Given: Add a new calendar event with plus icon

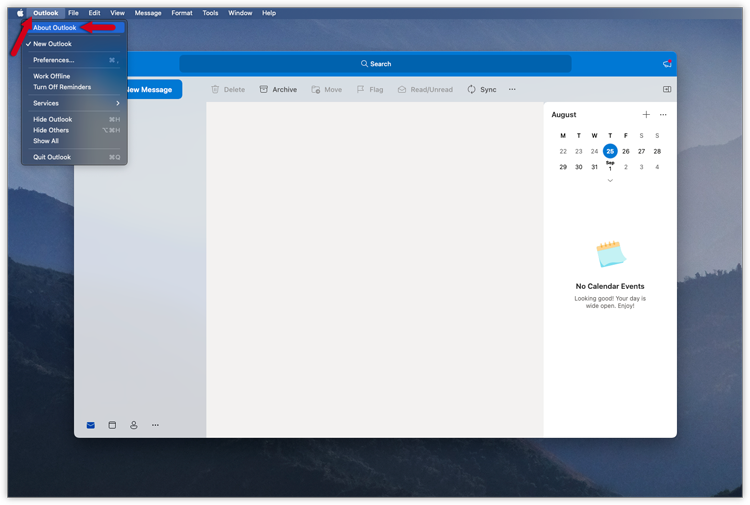Looking at the screenshot, I should click(x=646, y=115).
